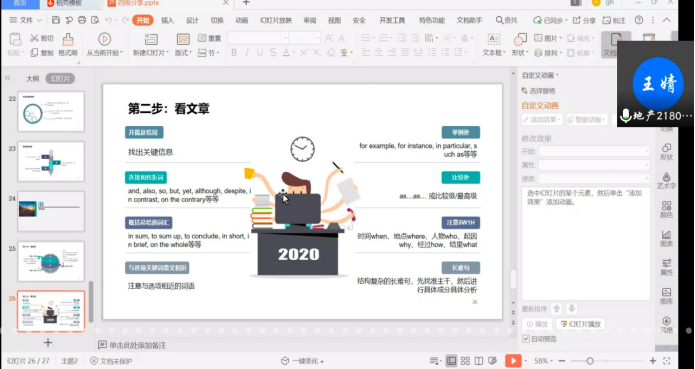Open the Animation ribbon tab
Image resolution: width=695 pixels, height=369 pixels.
242,20
